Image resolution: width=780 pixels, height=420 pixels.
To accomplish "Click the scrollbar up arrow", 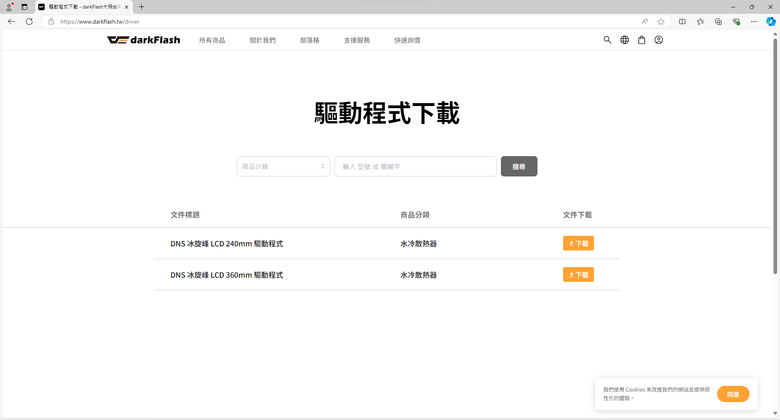I will pos(775,34).
